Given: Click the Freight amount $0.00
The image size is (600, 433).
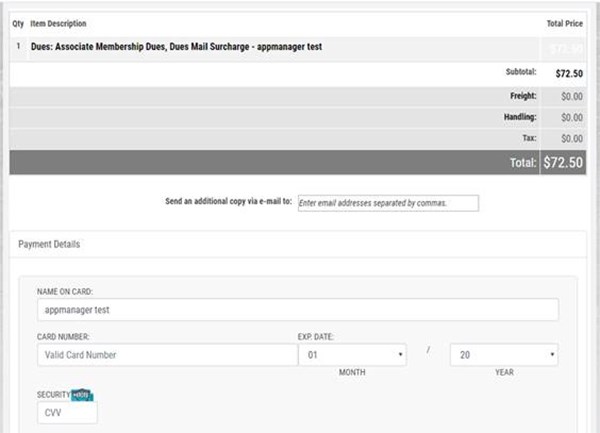Looking at the screenshot, I should coord(571,96).
